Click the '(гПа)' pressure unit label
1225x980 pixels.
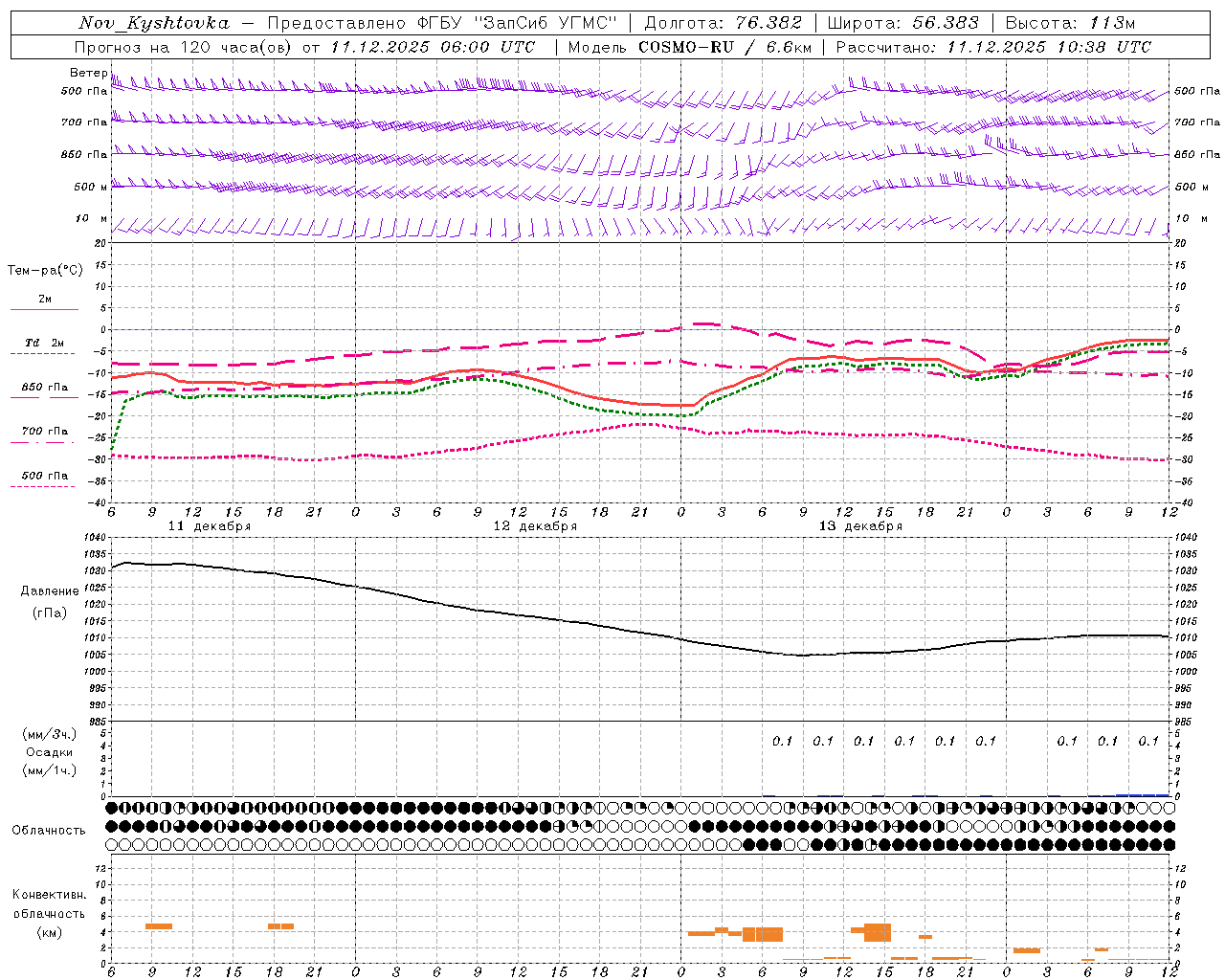coord(50,613)
